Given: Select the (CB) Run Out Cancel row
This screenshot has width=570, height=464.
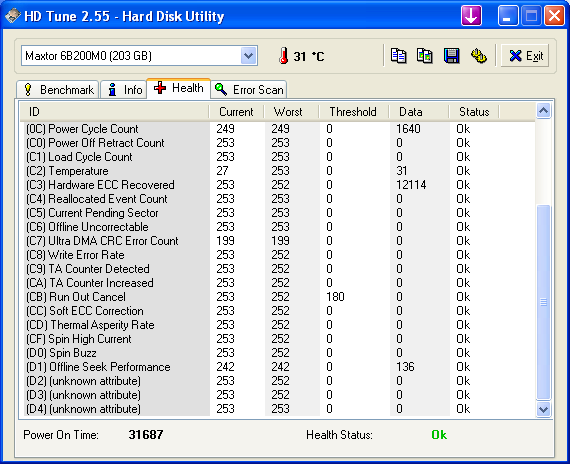Looking at the screenshot, I should 280,297.
